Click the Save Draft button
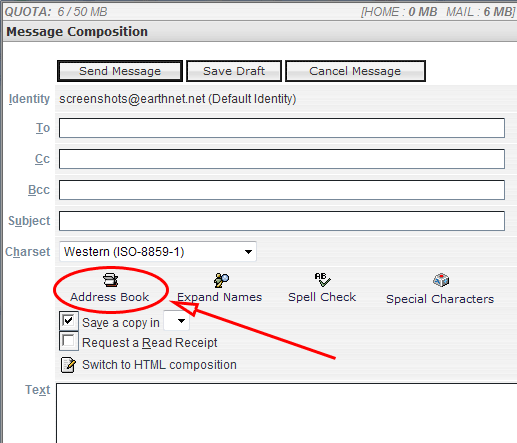The height and width of the screenshot is (443, 517). pyautogui.click(x=234, y=71)
